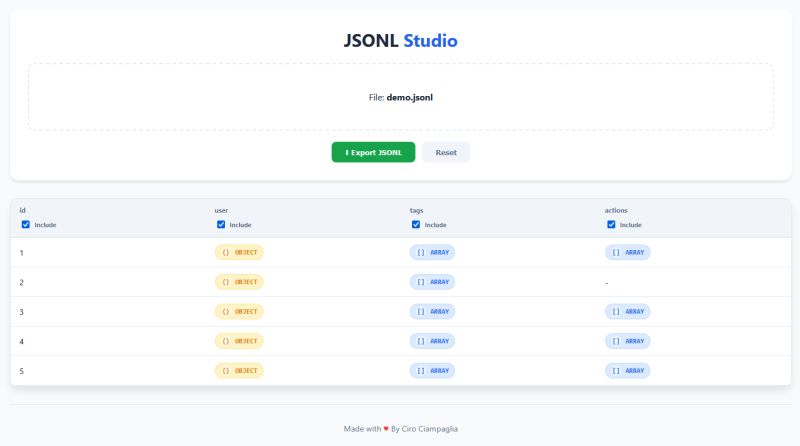This screenshot has height=446, width=800.
Task: Uncheck Include for the id column
Action: [26, 225]
